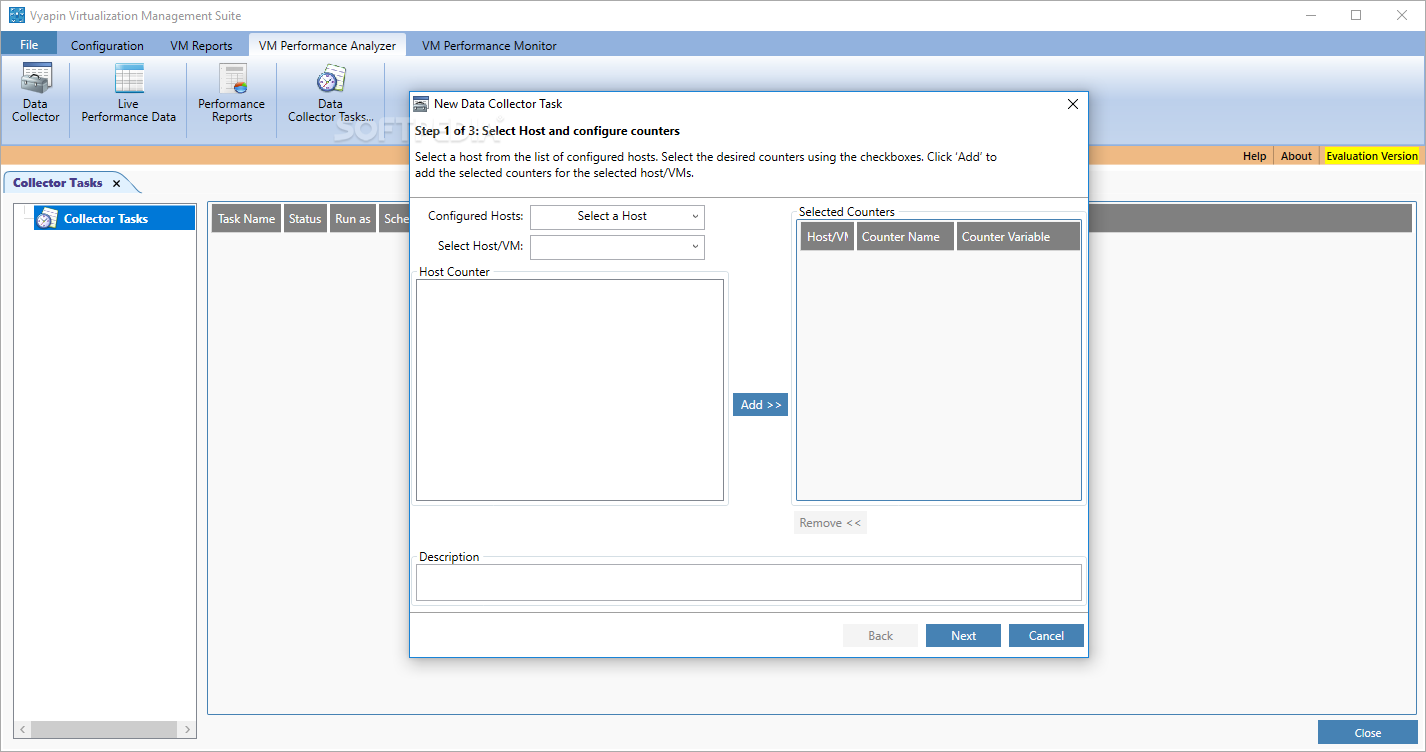This screenshot has width=1426, height=752.
Task: Sort by Counter Name column header
Action: pyautogui.click(x=905, y=236)
